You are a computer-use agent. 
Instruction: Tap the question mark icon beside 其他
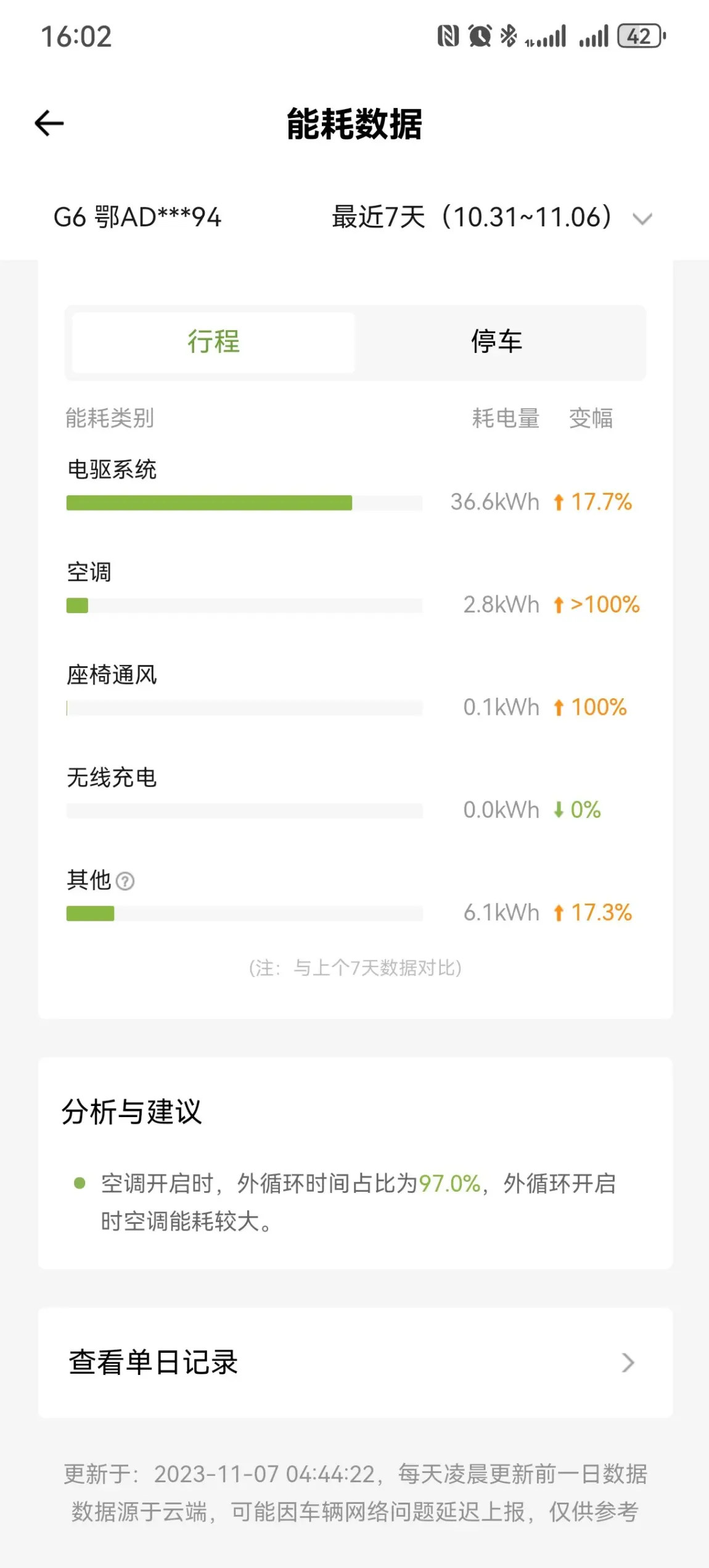125,881
